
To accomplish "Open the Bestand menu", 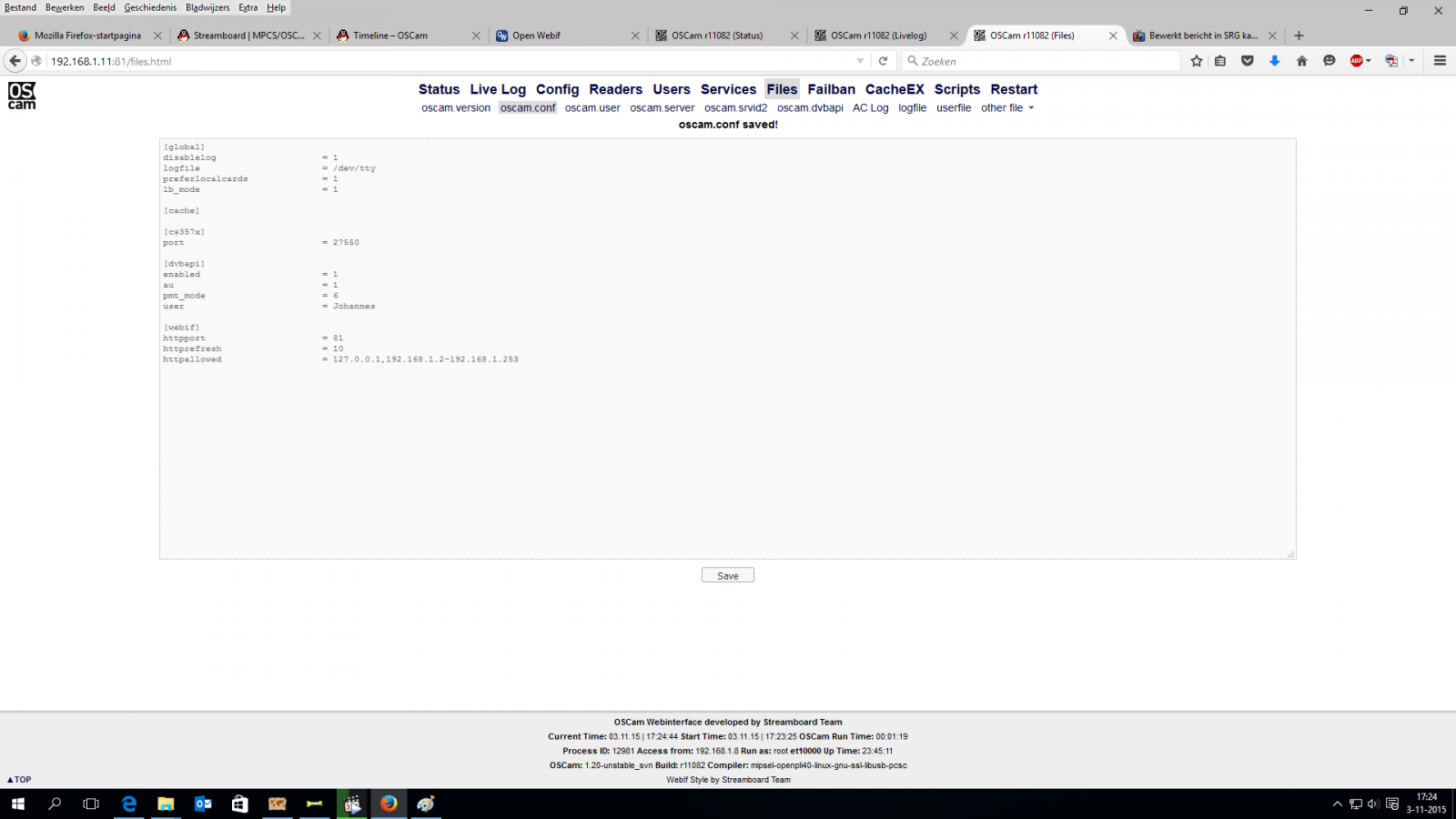I will pyautogui.click(x=20, y=7).
